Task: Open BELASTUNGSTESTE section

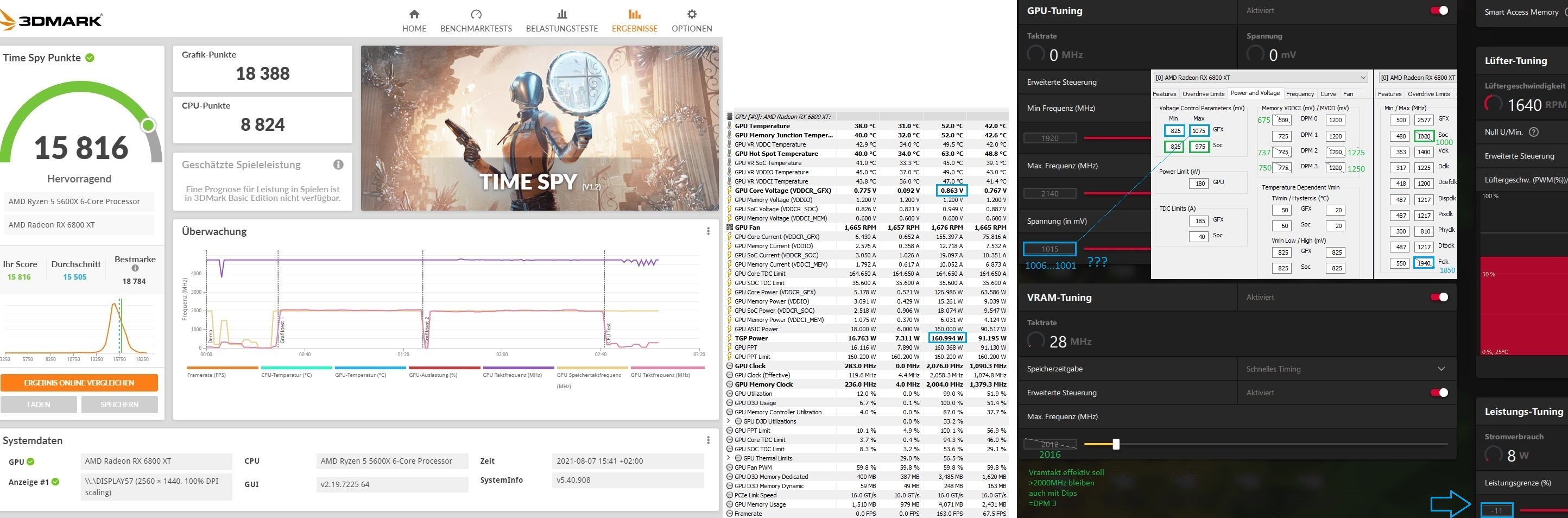Action: point(562,21)
